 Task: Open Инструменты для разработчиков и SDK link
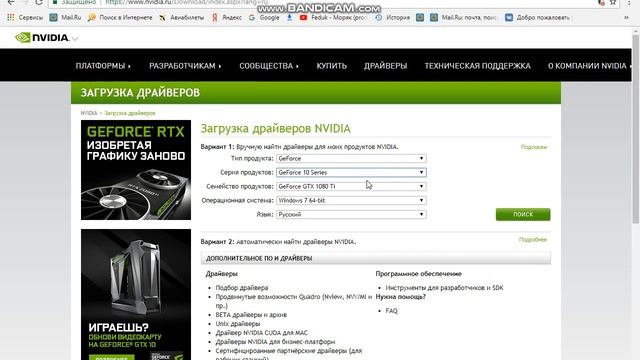[x=444, y=288]
